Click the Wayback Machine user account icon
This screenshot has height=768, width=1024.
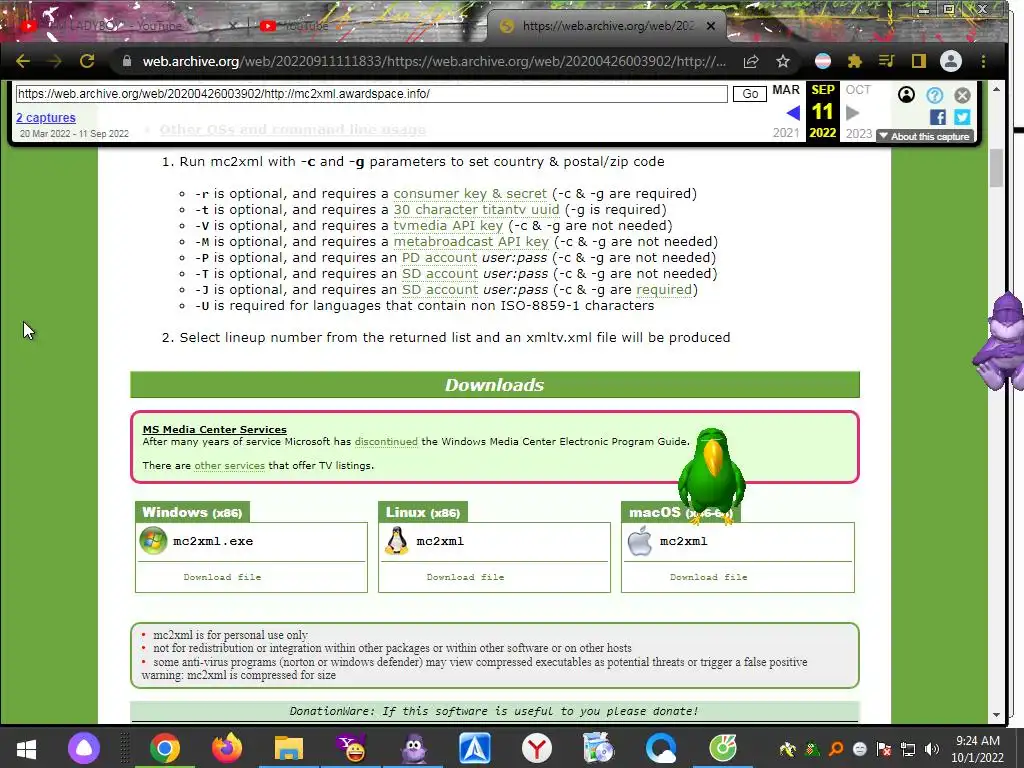click(906, 95)
